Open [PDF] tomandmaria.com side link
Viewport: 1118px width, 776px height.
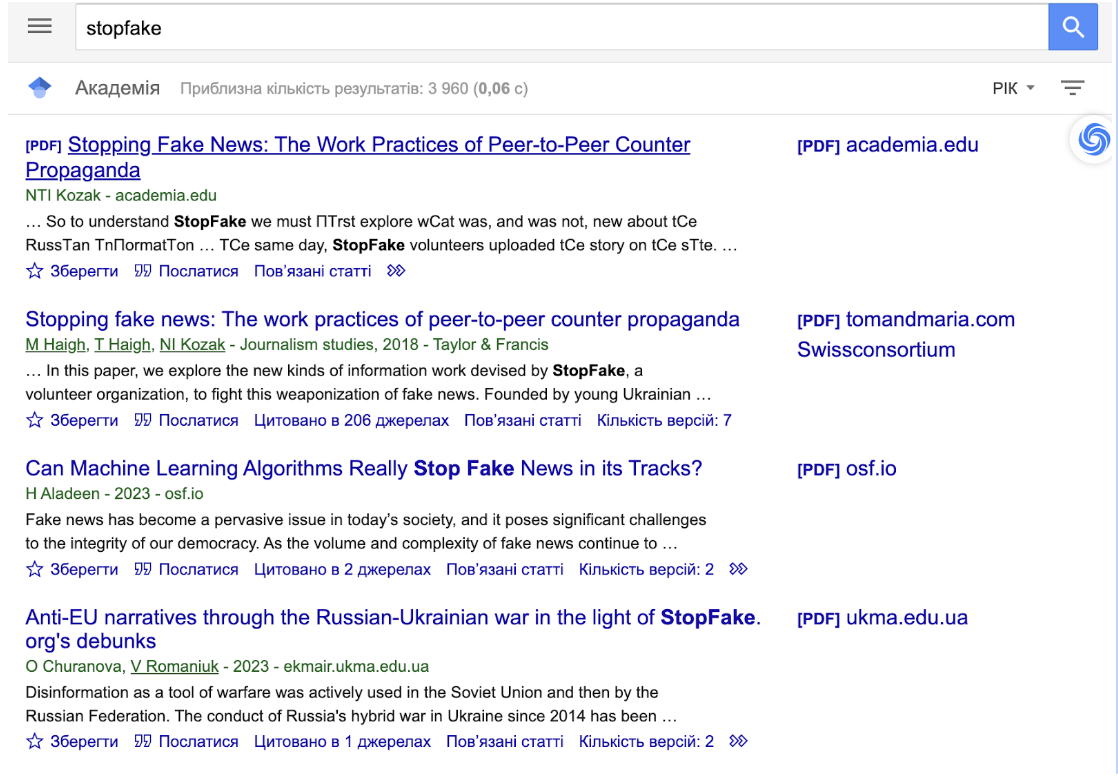[x=906, y=320]
